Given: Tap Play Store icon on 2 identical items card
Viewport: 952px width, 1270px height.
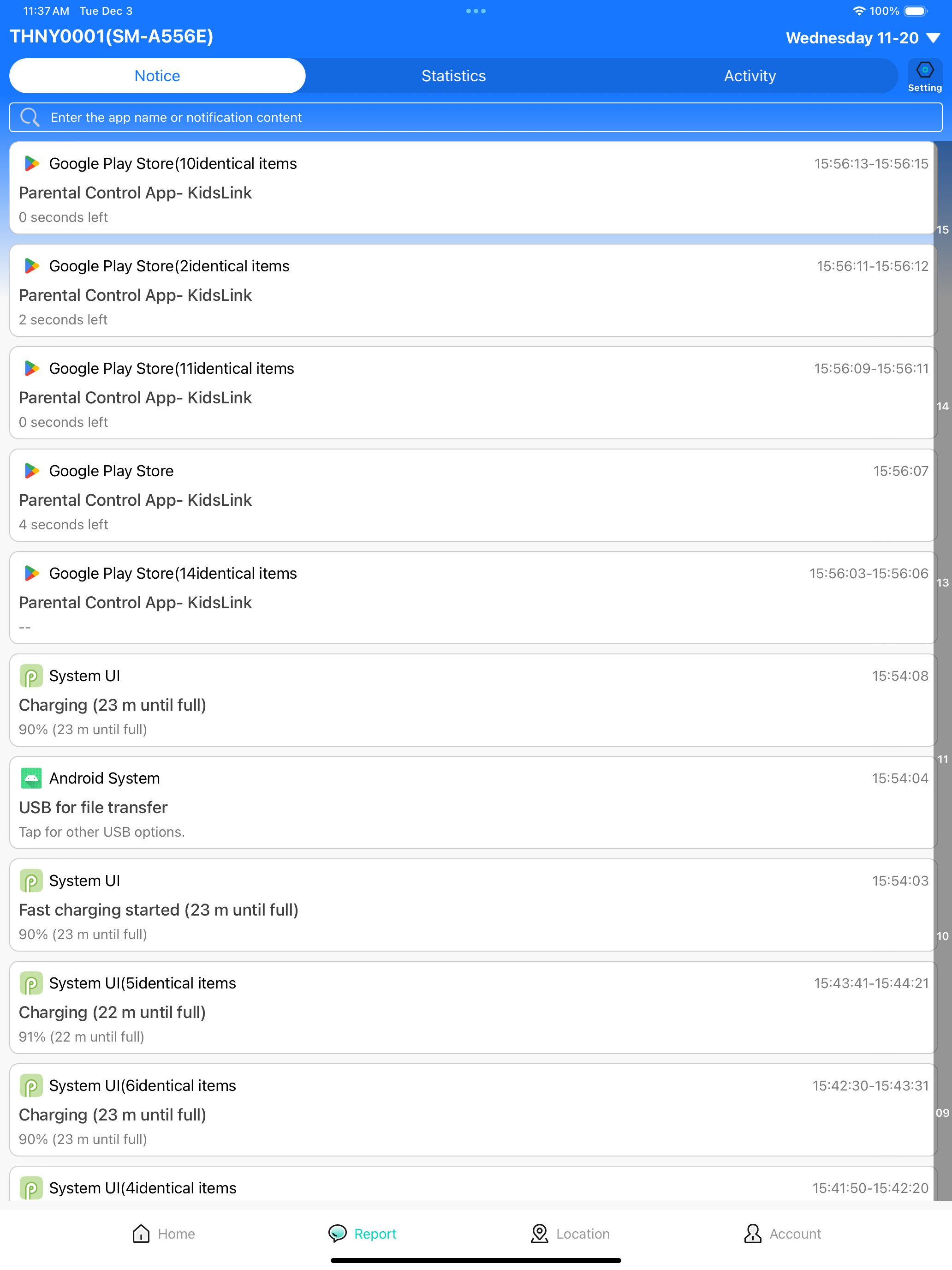Looking at the screenshot, I should click(x=31, y=266).
